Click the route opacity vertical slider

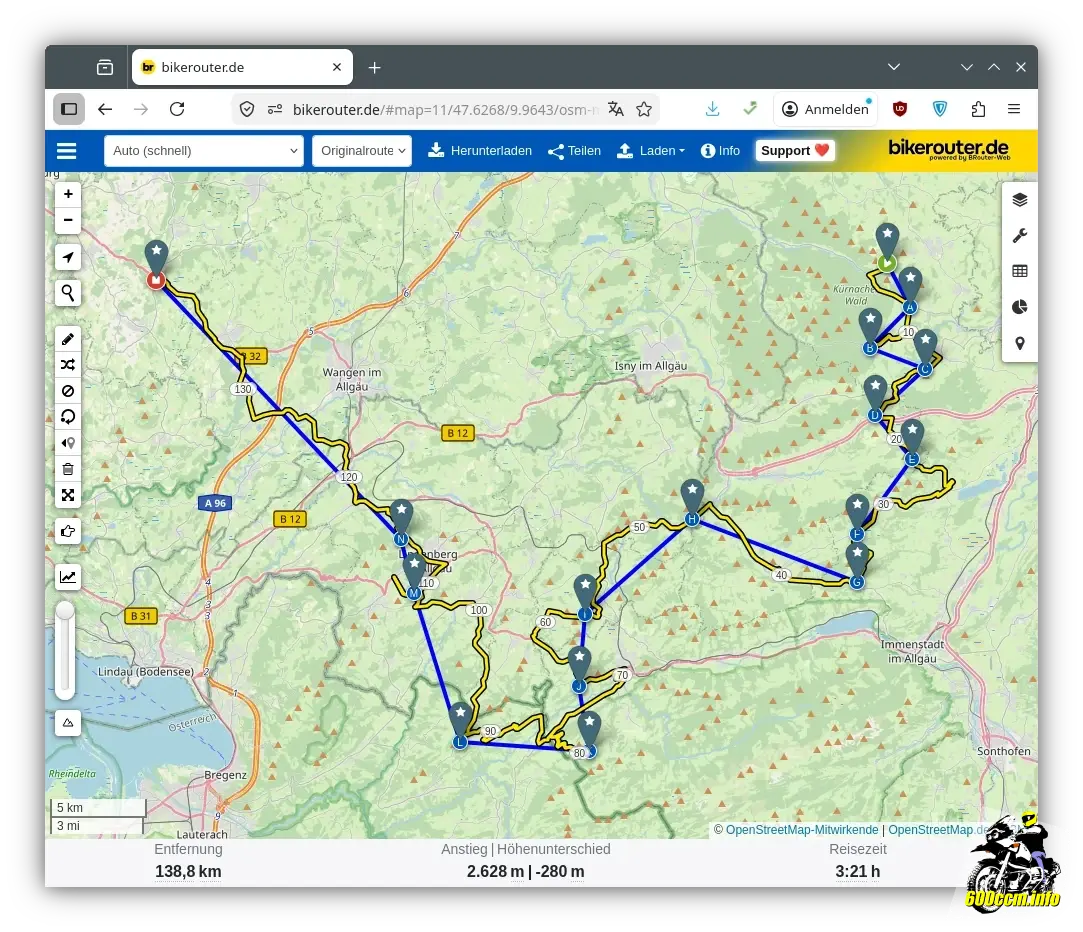pyautogui.click(x=65, y=650)
